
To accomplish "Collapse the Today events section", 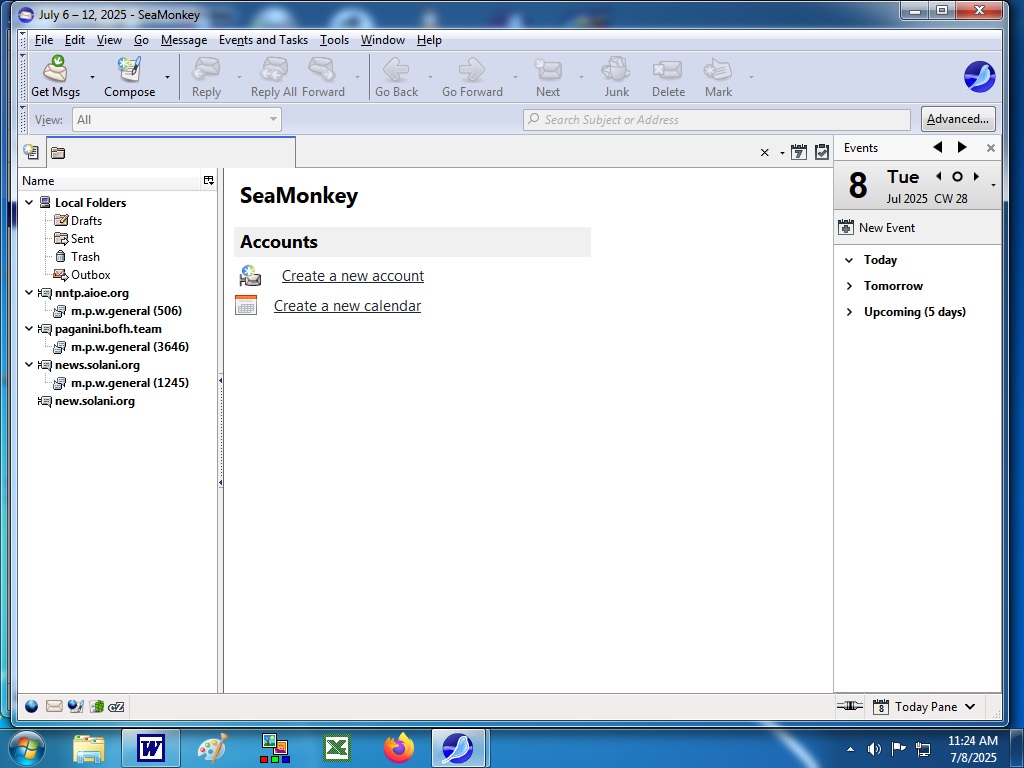I will point(849,260).
